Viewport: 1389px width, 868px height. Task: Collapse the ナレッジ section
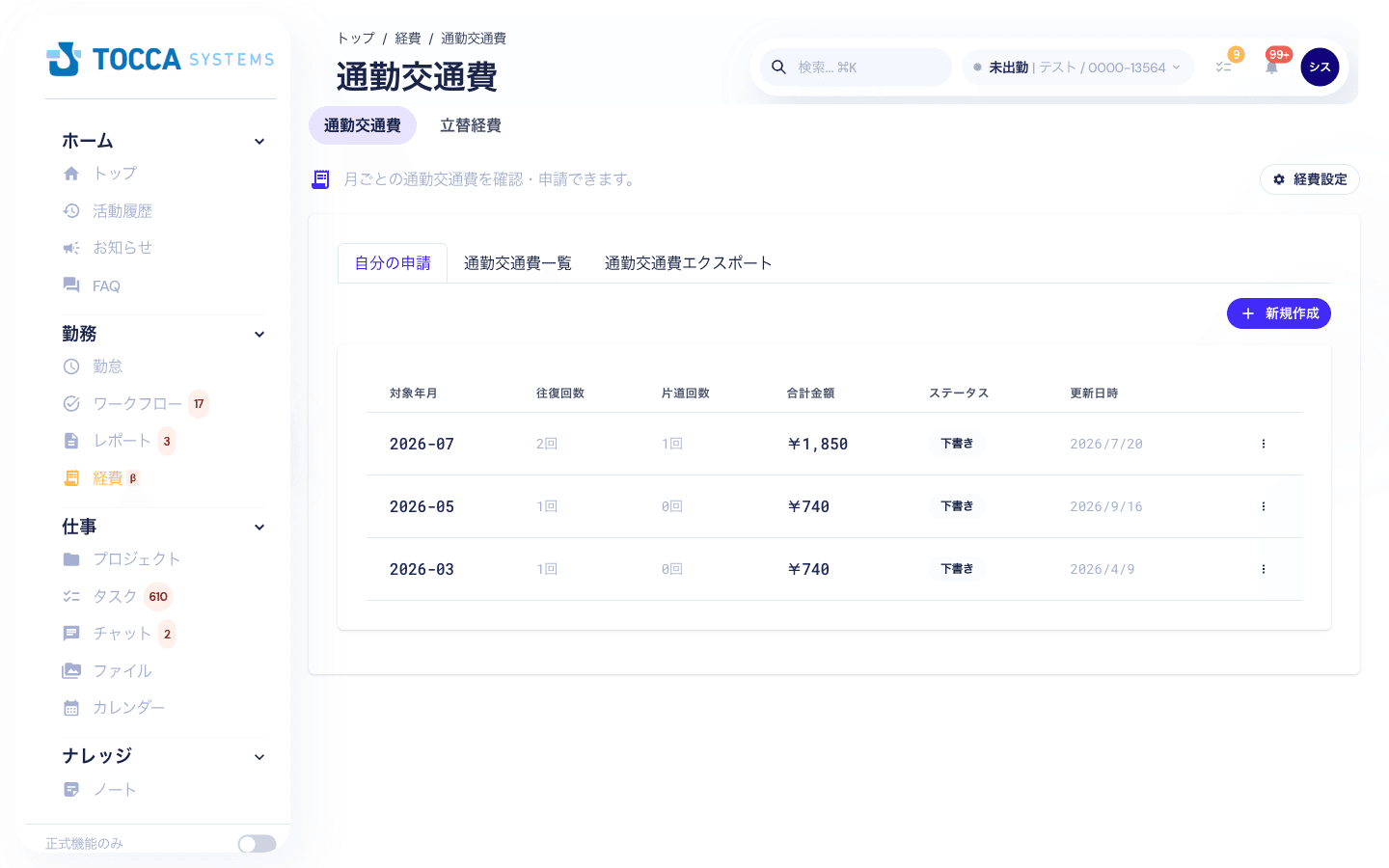point(259,757)
